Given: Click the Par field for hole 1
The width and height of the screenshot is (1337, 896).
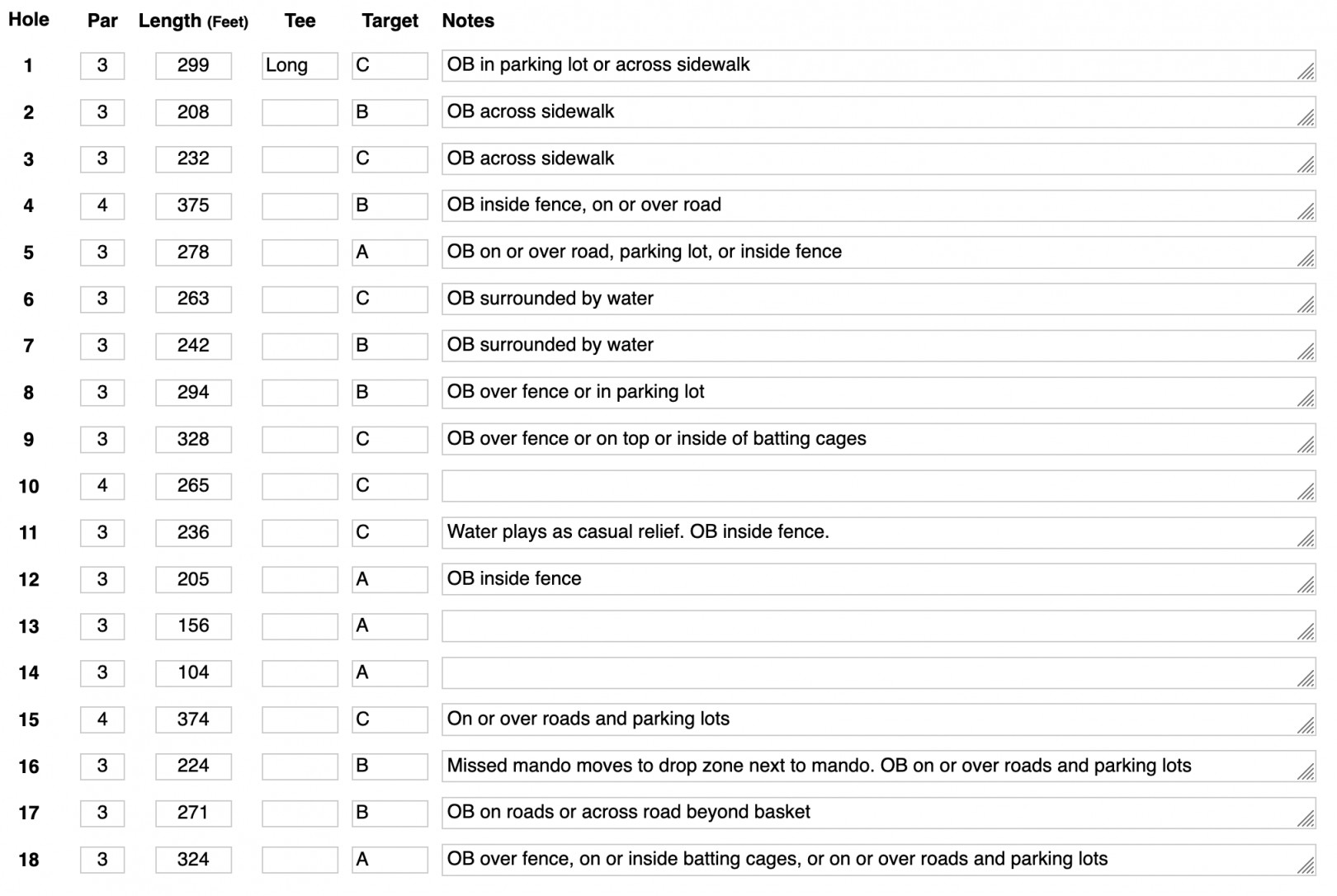Looking at the screenshot, I should [102, 66].
